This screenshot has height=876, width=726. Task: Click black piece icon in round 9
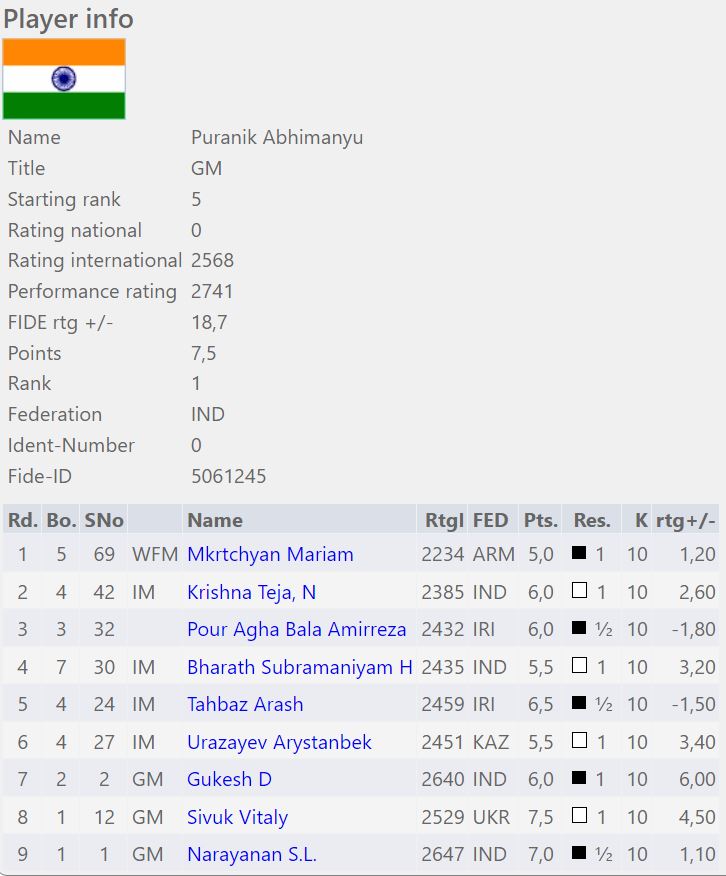(x=579, y=853)
